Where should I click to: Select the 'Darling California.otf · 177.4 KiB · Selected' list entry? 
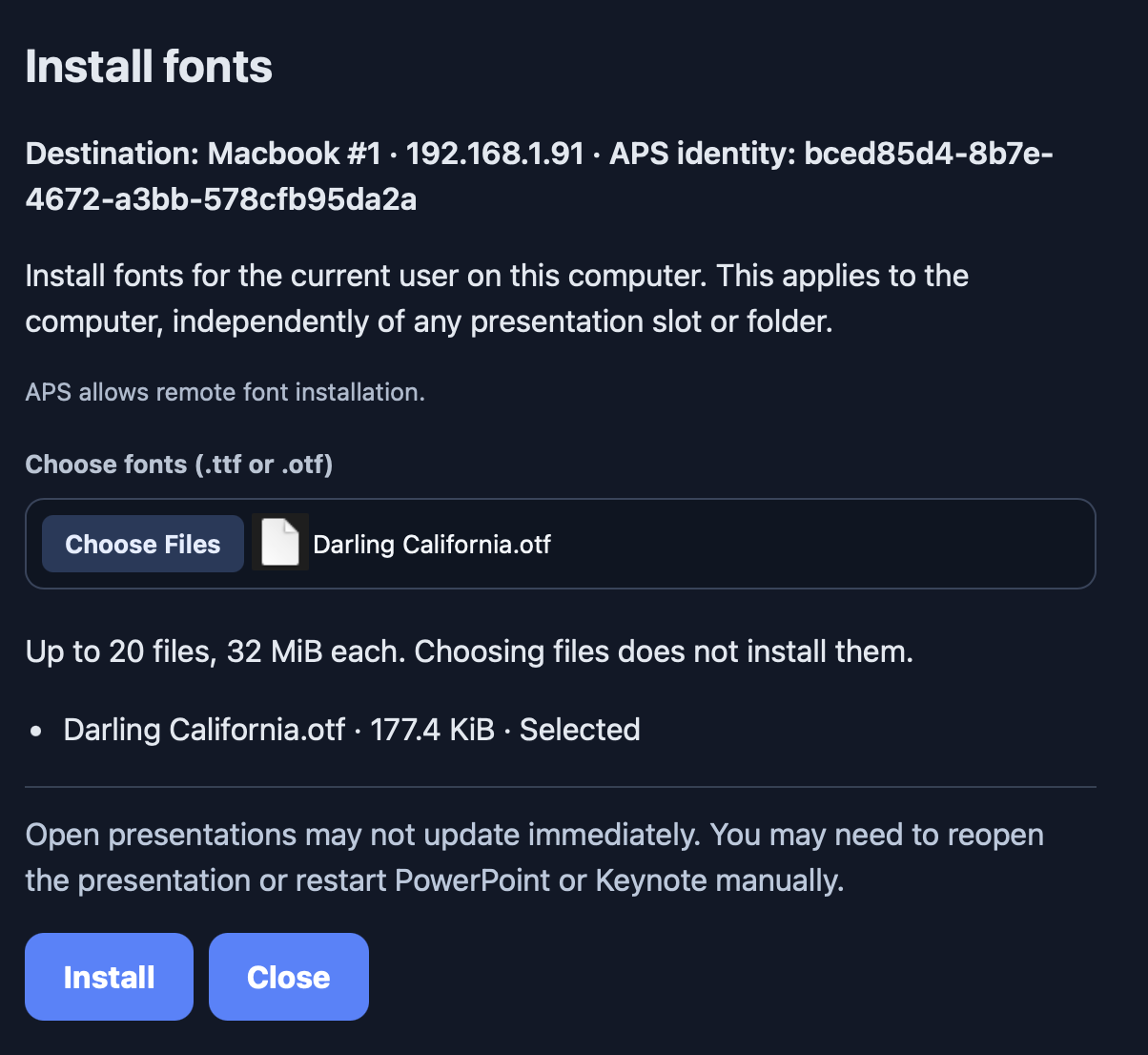click(x=352, y=730)
